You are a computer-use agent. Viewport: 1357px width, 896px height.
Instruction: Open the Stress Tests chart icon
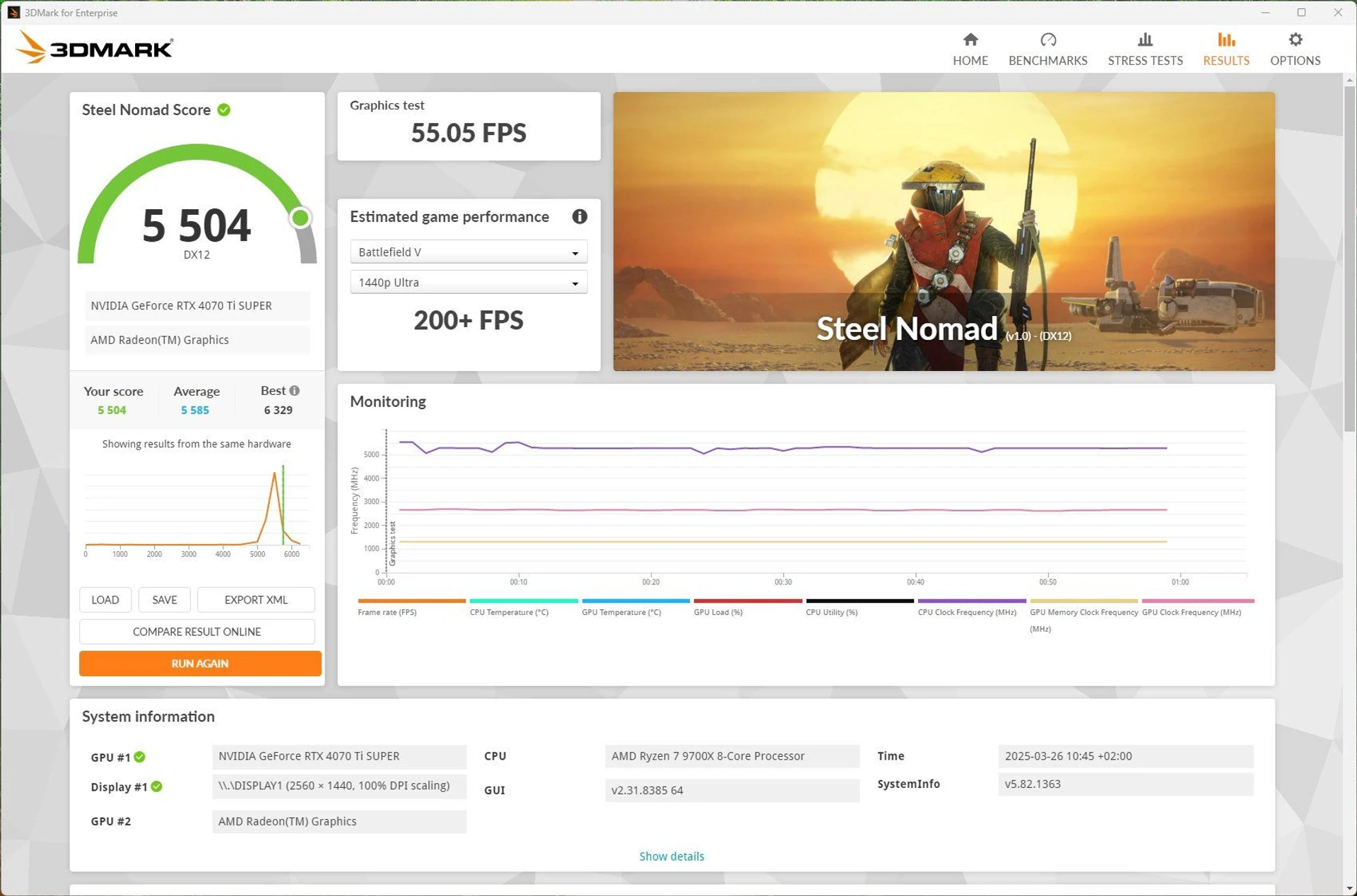(x=1145, y=40)
